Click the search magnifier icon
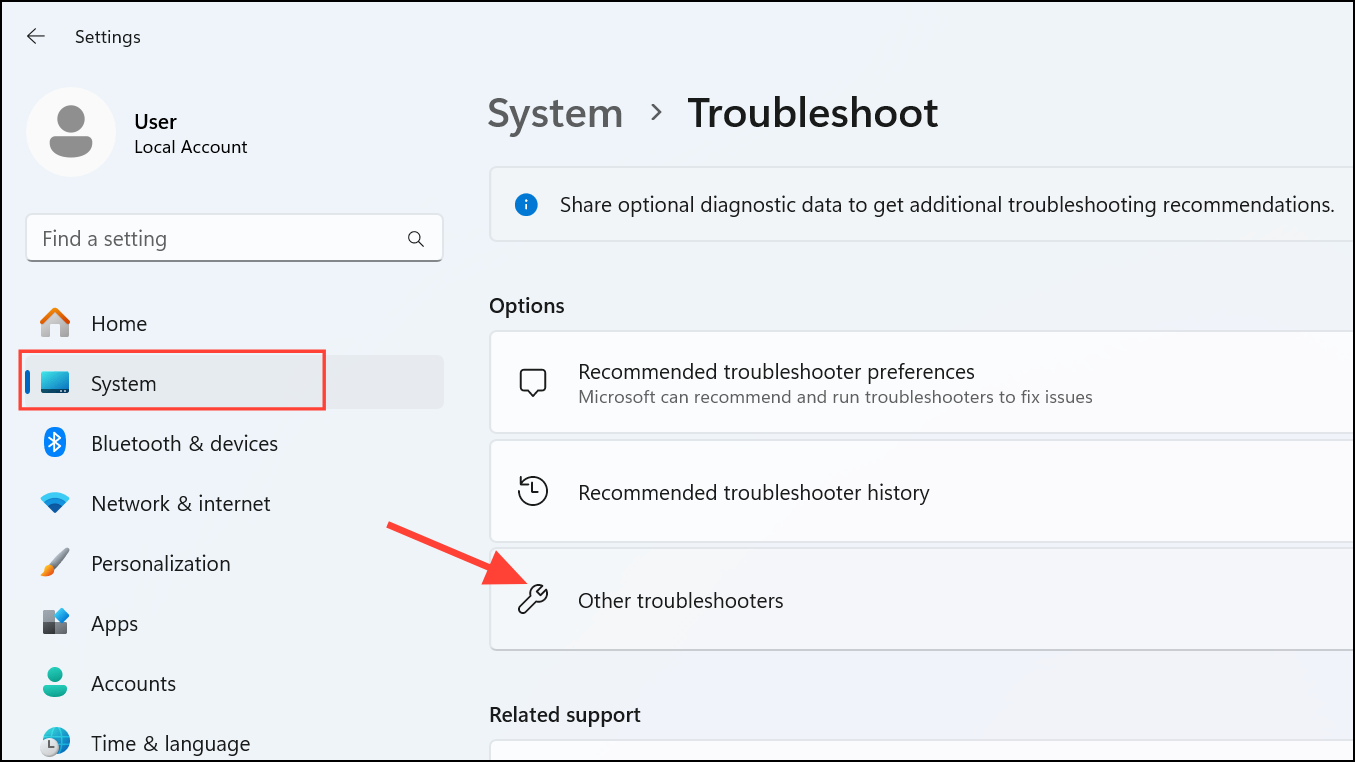Screen dimensions: 1355x762 coord(416,239)
